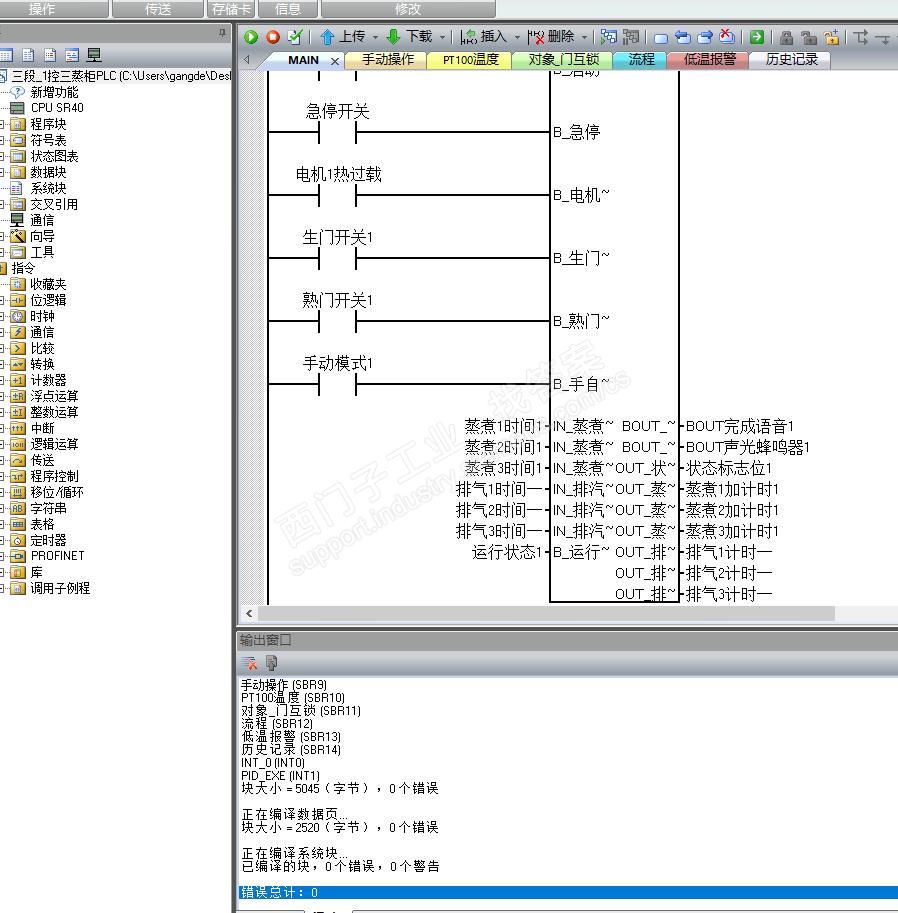Switch to the 历史记录 tab
The image size is (898, 913).
tap(791, 60)
